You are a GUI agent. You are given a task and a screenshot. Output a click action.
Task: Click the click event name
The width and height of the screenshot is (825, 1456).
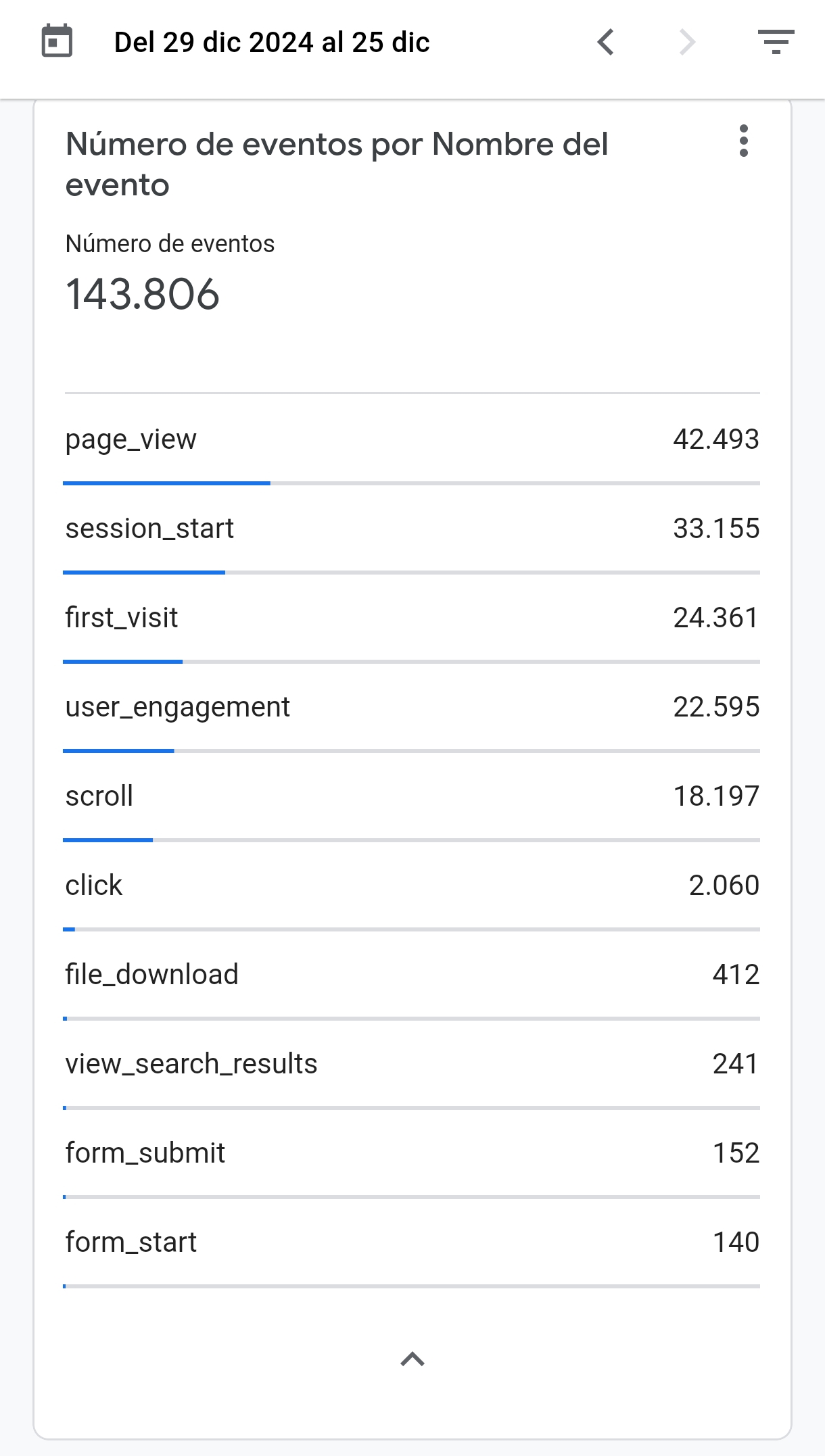[x=94, y=885]
